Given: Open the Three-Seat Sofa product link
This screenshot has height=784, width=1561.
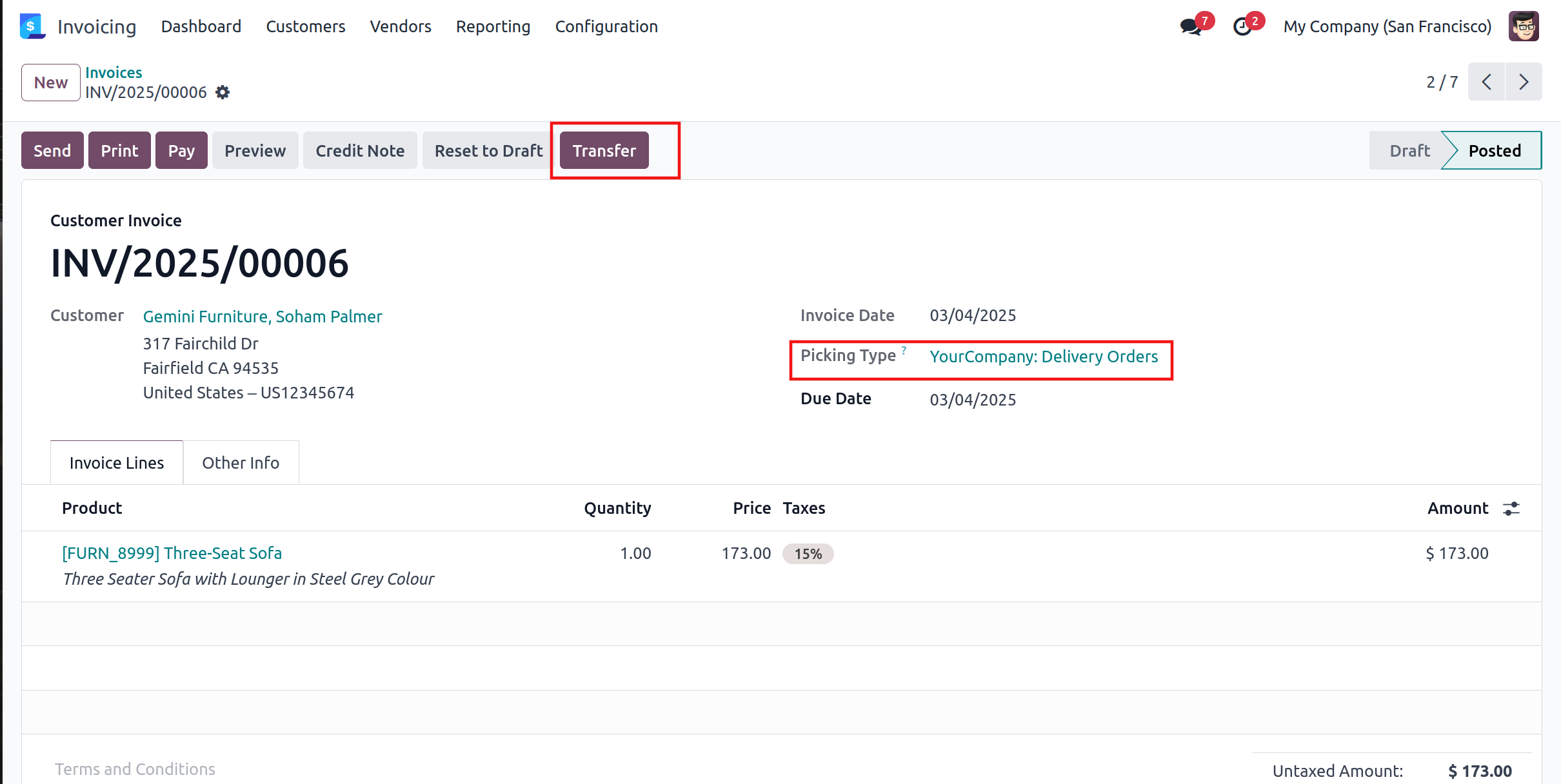Looking at the screenshot, I should [x=172, y=553].
